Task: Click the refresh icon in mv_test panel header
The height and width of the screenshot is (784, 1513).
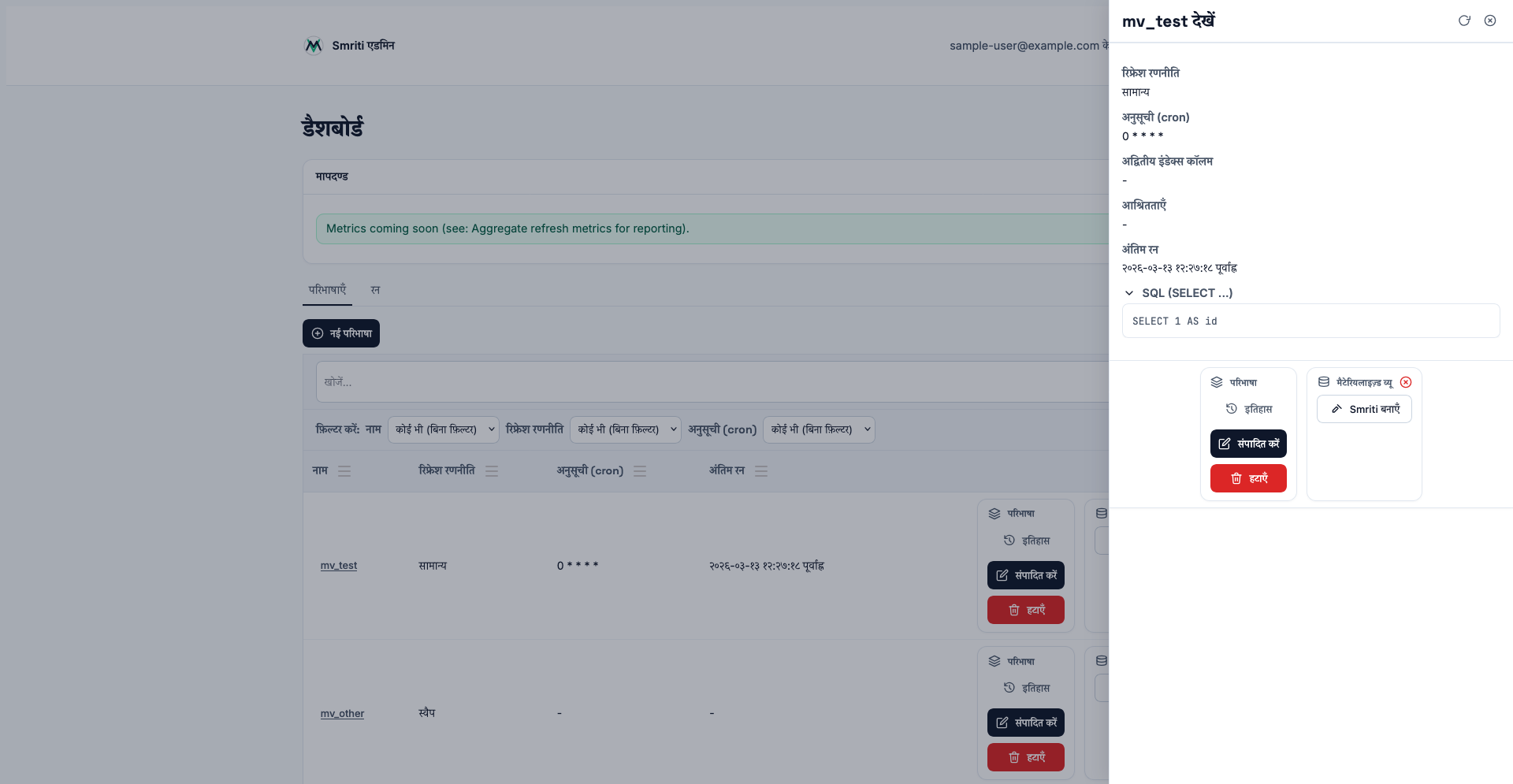Action: (x=1464, y=20)
